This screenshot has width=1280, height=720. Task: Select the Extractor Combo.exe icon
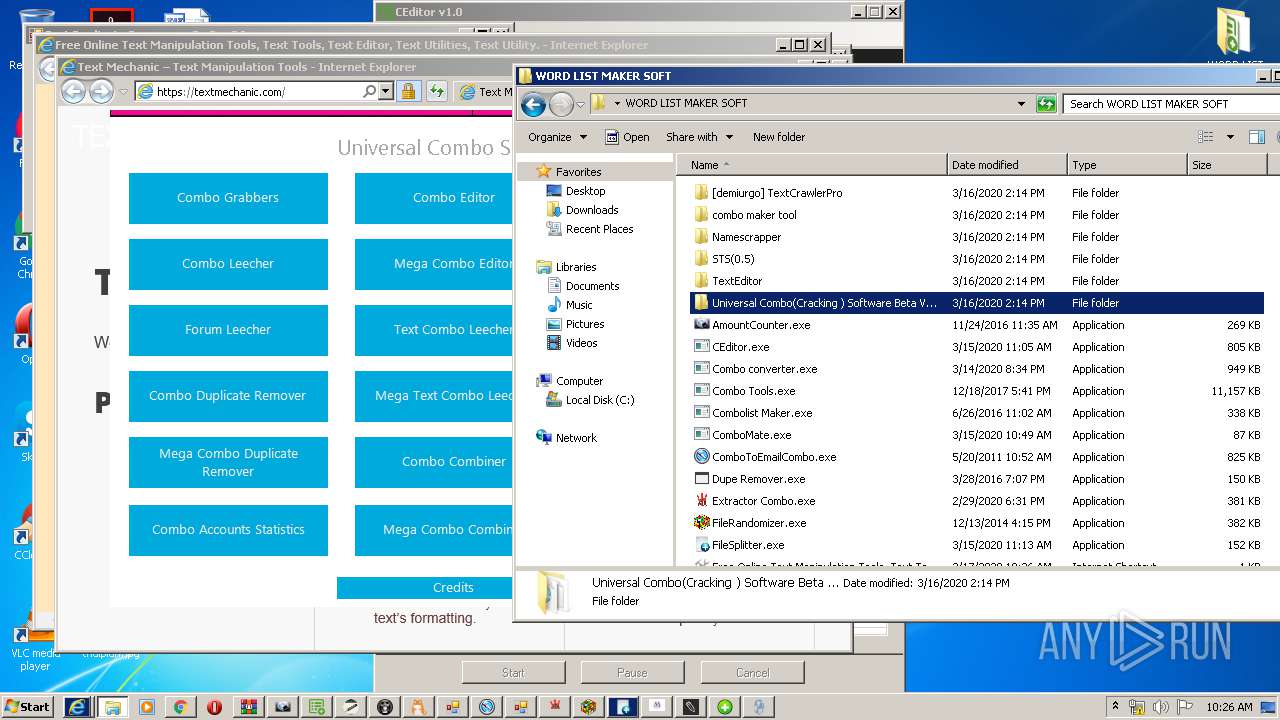[701, 501]
